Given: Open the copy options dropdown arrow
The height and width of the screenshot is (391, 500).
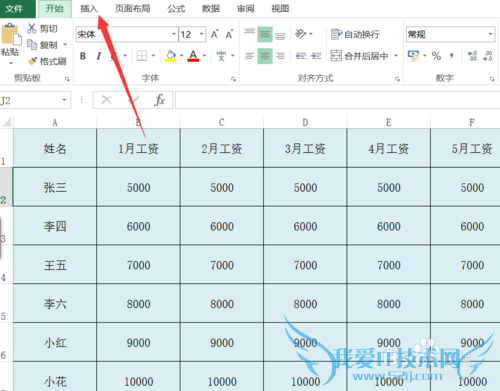Looking at the screenshot, I should [x=65, y=44].
